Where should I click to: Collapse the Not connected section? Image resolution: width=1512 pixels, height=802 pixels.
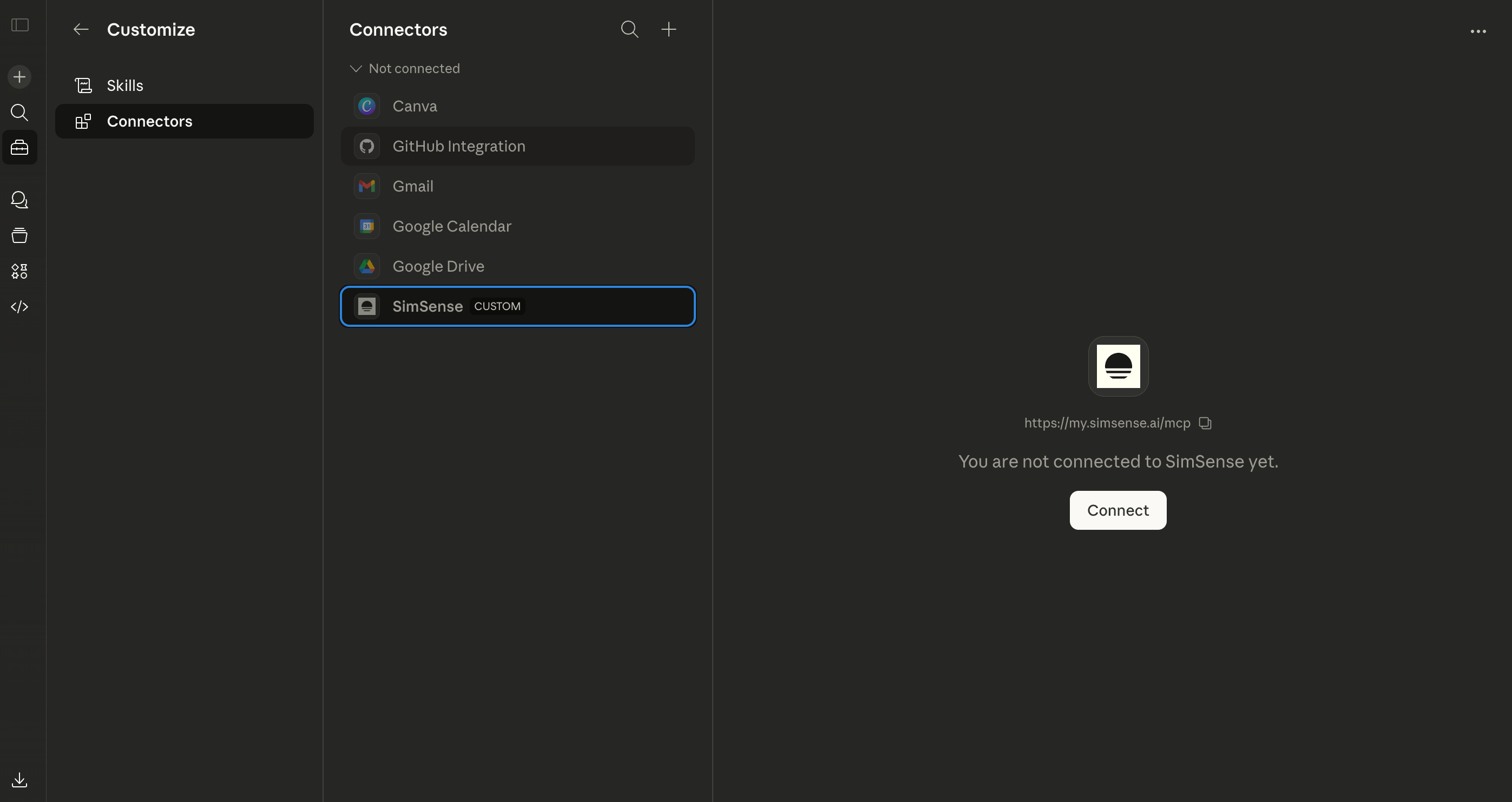click(405, 69)
